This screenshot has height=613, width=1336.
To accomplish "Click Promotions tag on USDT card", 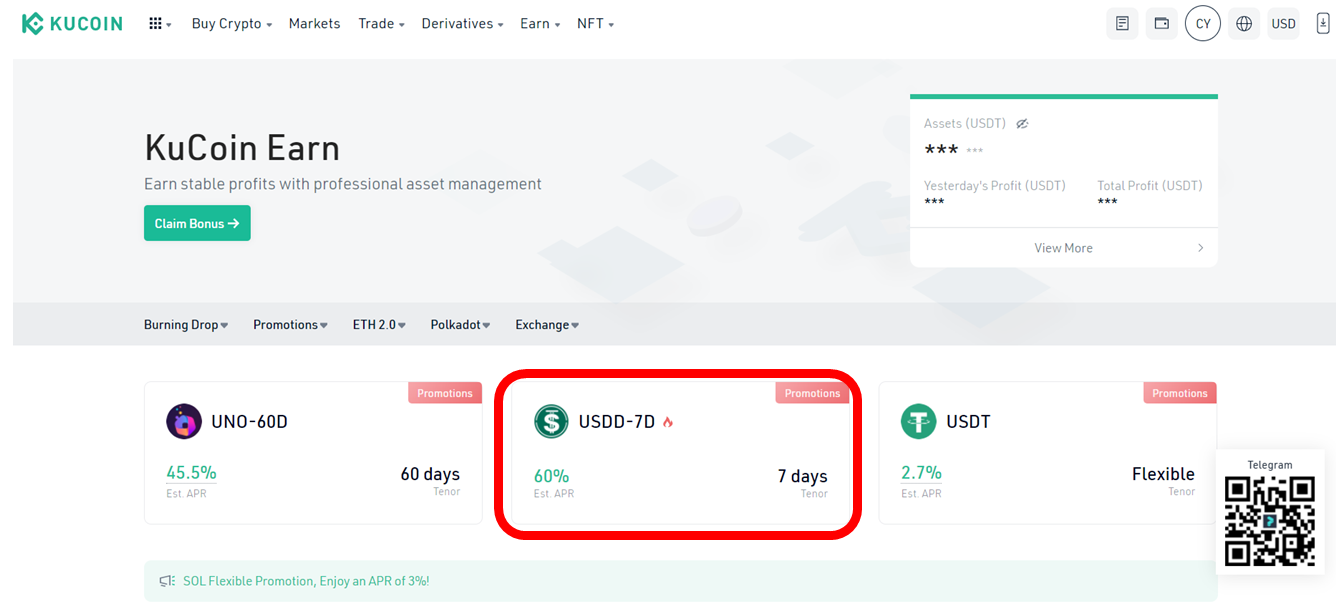I will coord(1180,393).
